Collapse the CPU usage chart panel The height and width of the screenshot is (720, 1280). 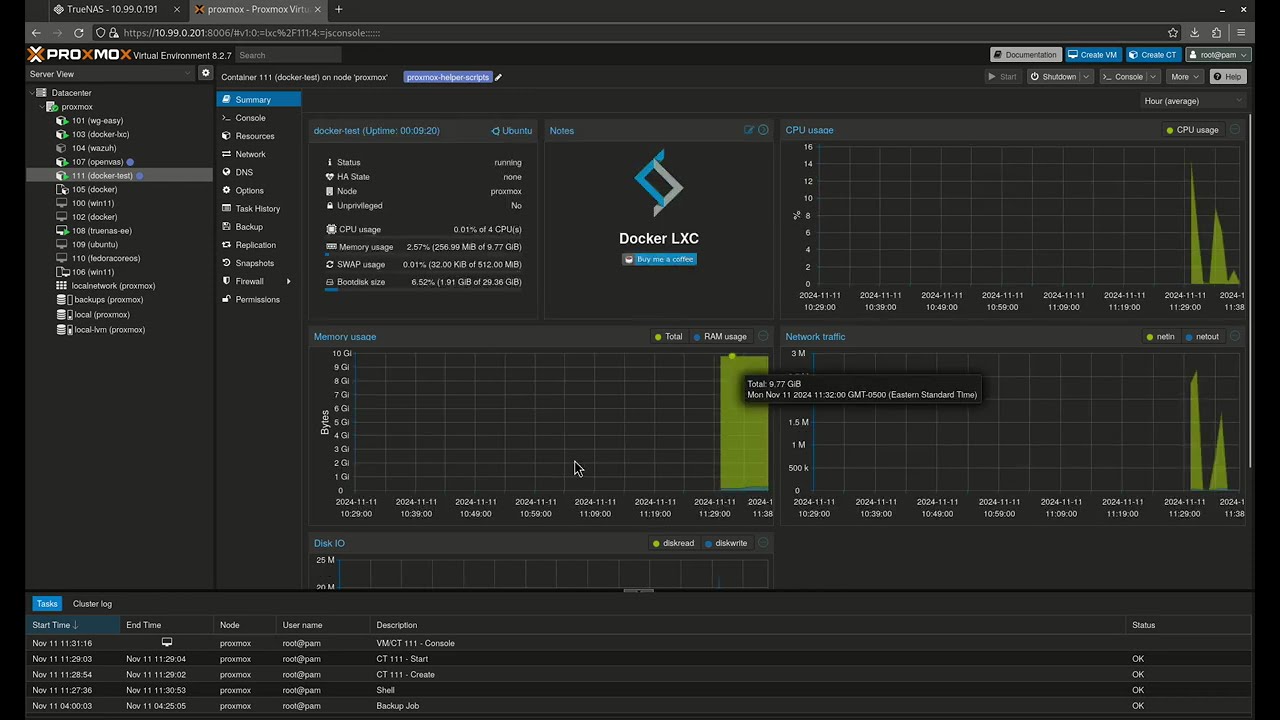[1235, 130]
